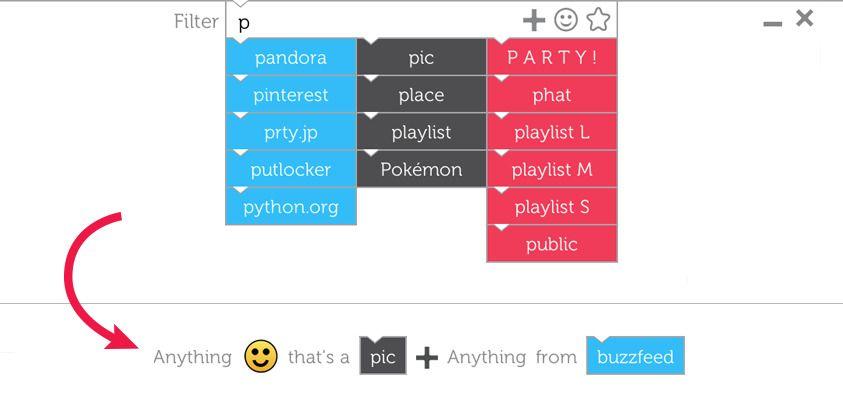Click the star icon in the filter bar
Image resolution: width=843 pixels, height=403 pixels.
(x=598, y=20)
